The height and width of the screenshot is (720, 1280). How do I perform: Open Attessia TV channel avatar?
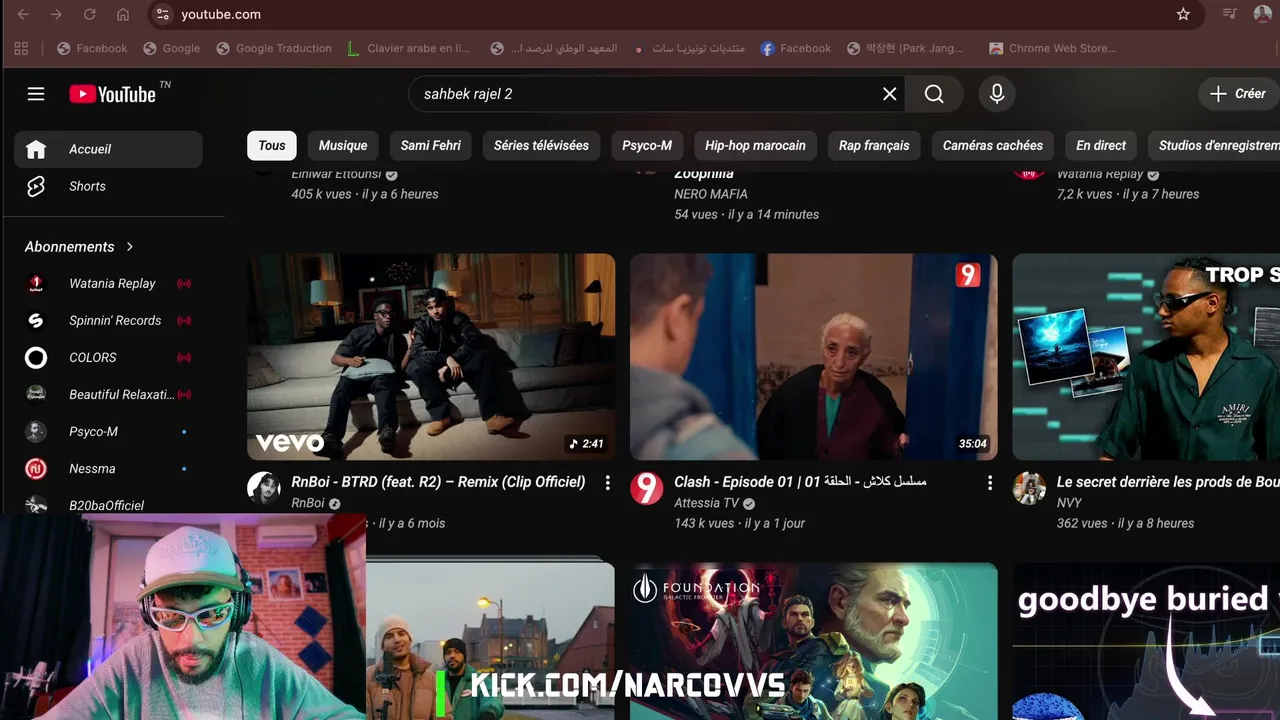[647, 488]
